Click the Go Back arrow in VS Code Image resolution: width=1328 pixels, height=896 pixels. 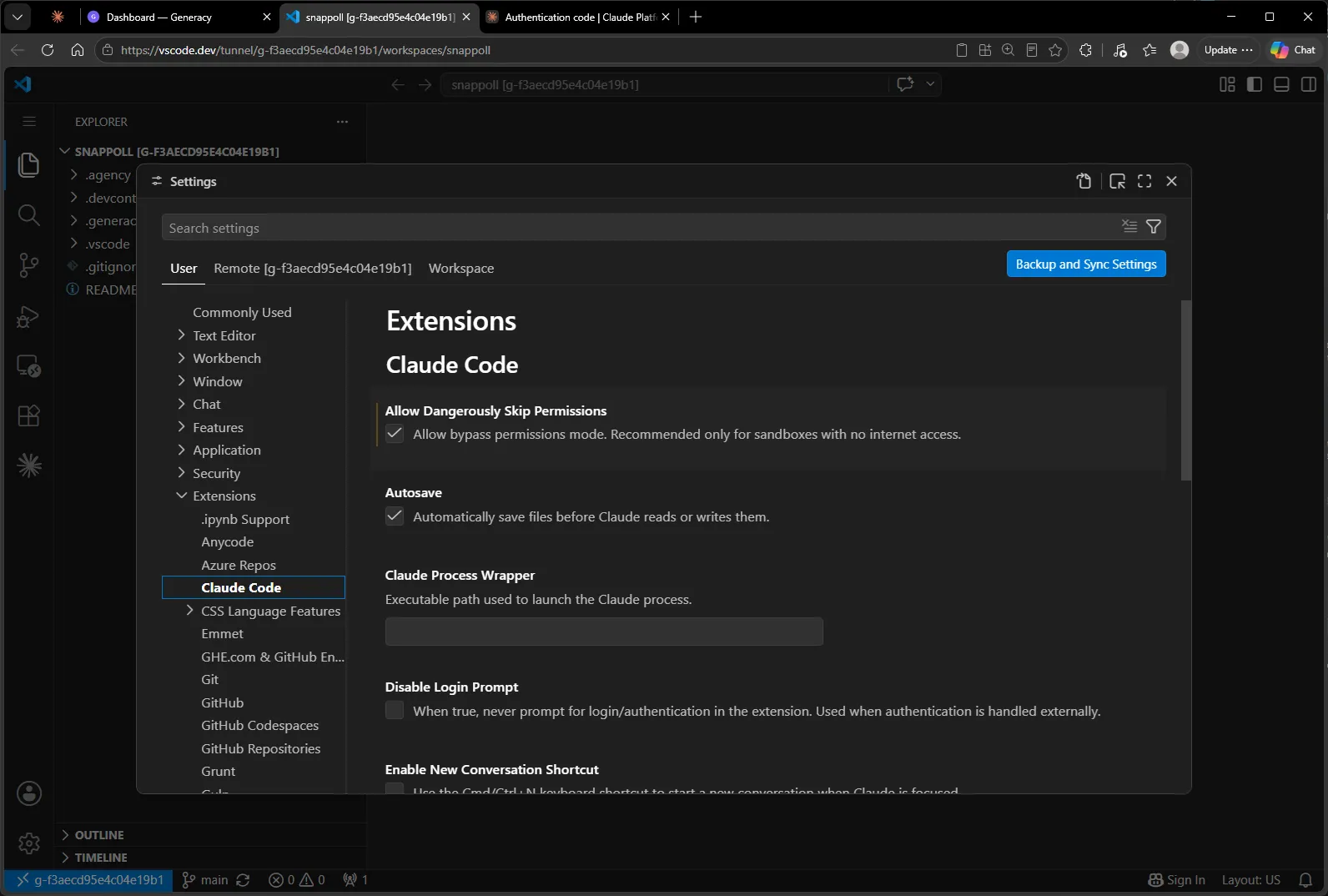tap(398, 84)
